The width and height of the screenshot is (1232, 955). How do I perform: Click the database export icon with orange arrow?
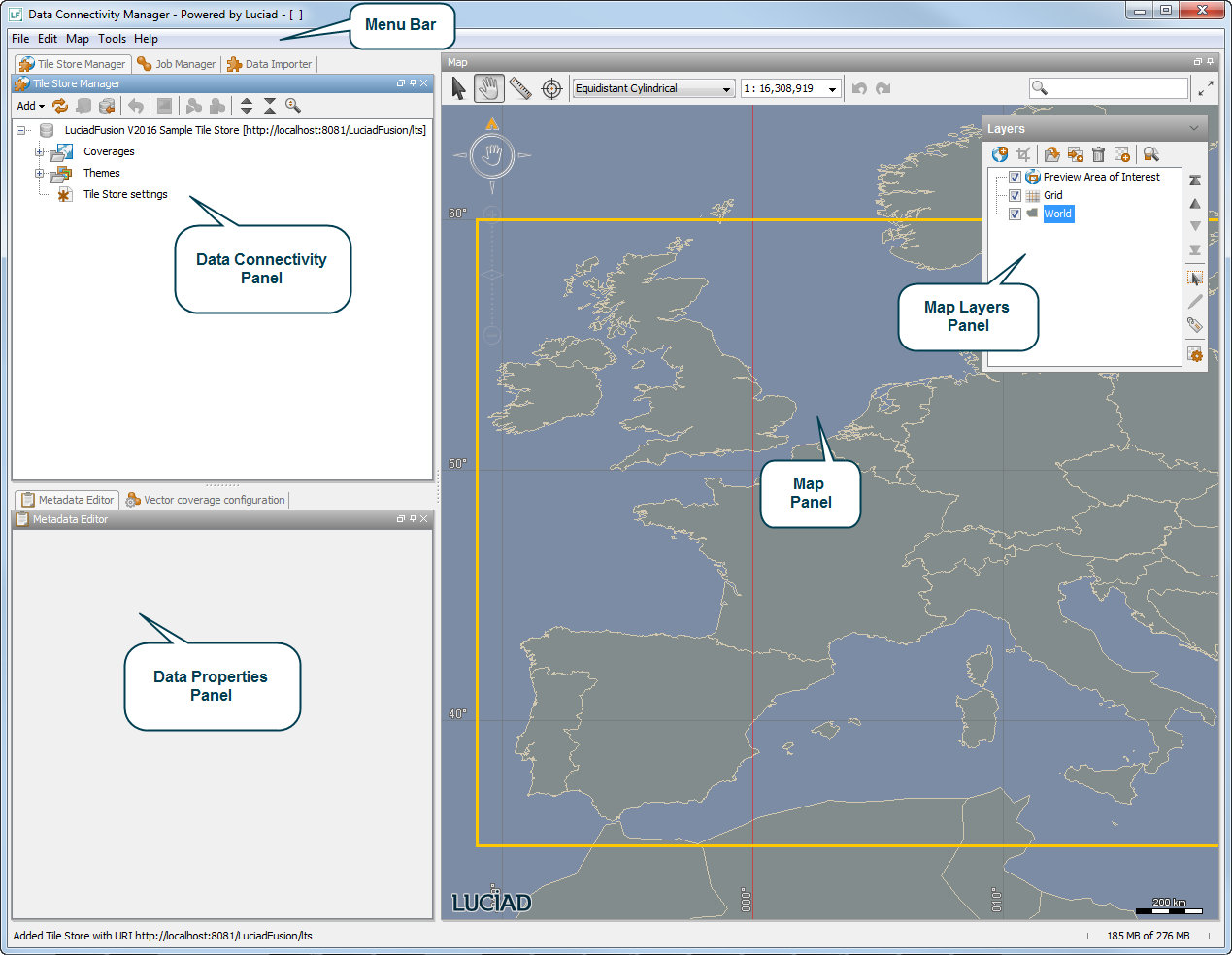(x=107, y=106)
